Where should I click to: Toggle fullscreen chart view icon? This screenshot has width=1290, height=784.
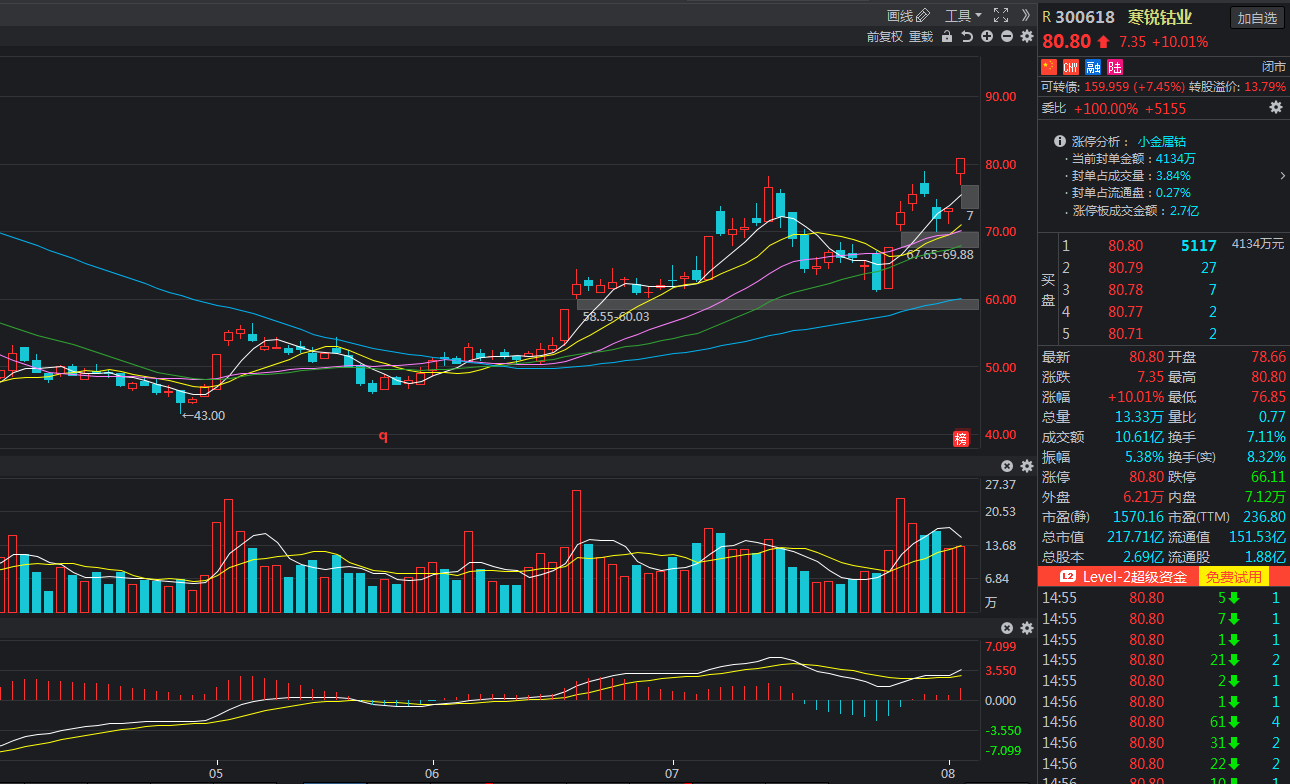(1000, 15)
